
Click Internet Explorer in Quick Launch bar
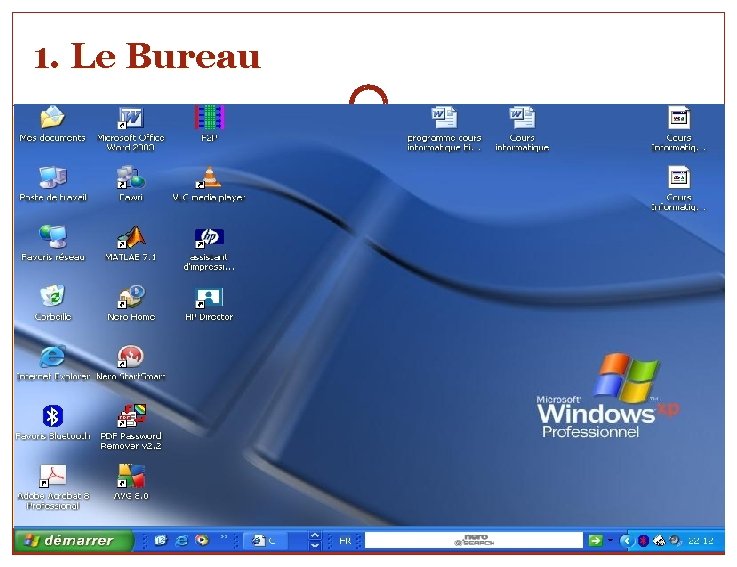tap(181, 541)
